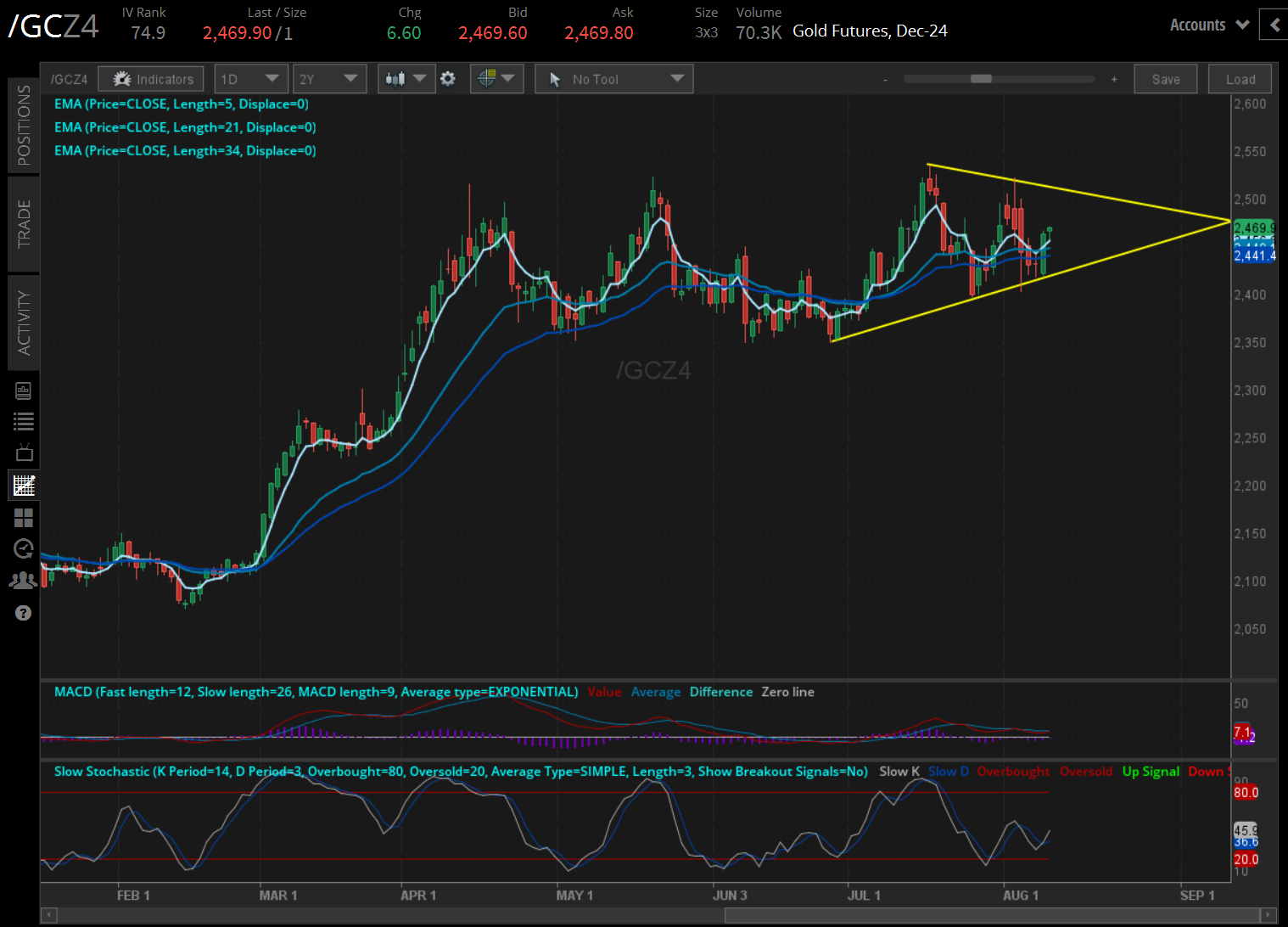1288x927 pixels.
Task: Switch to the POSITIONS side tab
Action: pyautogui.click(x=24, y=125)
